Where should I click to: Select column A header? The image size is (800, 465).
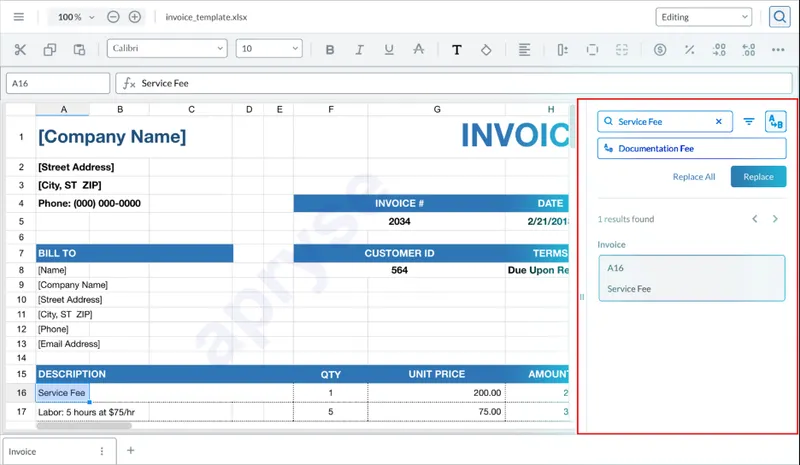pyautogui.click(x=63, y=109)
